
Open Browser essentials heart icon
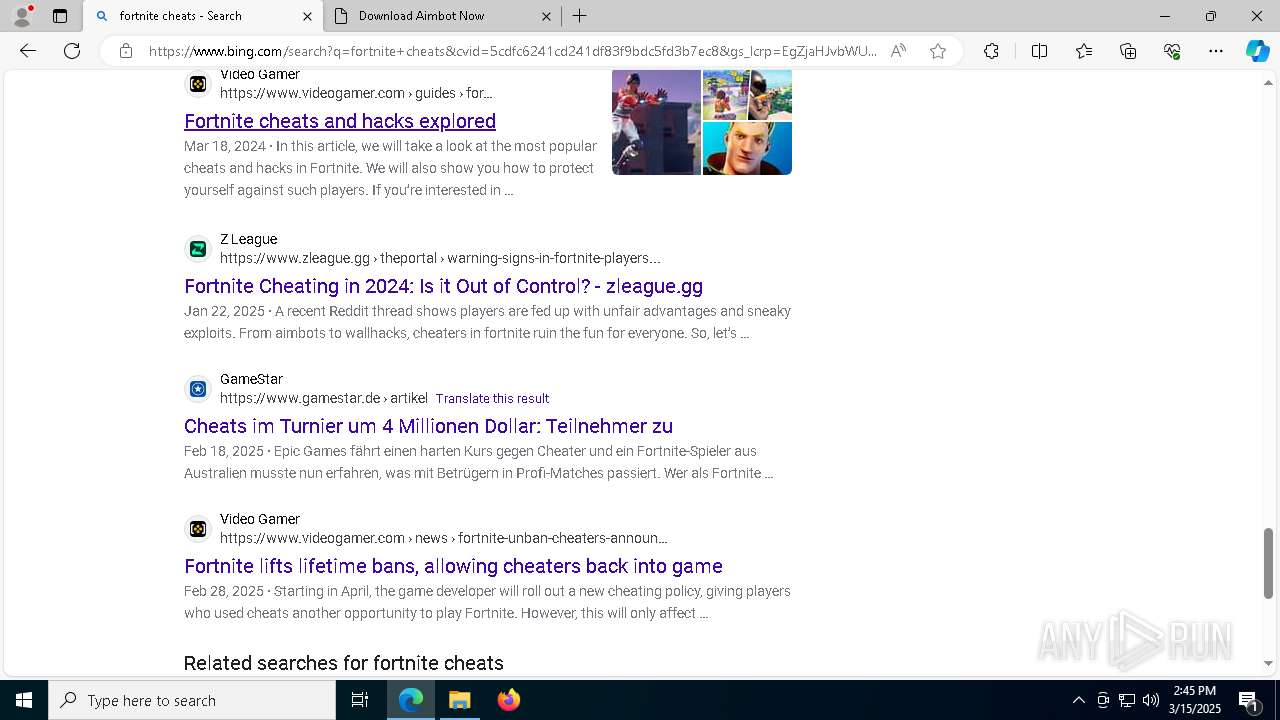1172,51
